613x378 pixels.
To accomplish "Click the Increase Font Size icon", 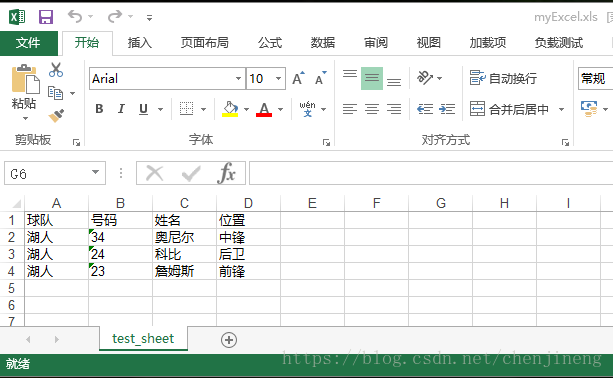I will pos(299,79).
